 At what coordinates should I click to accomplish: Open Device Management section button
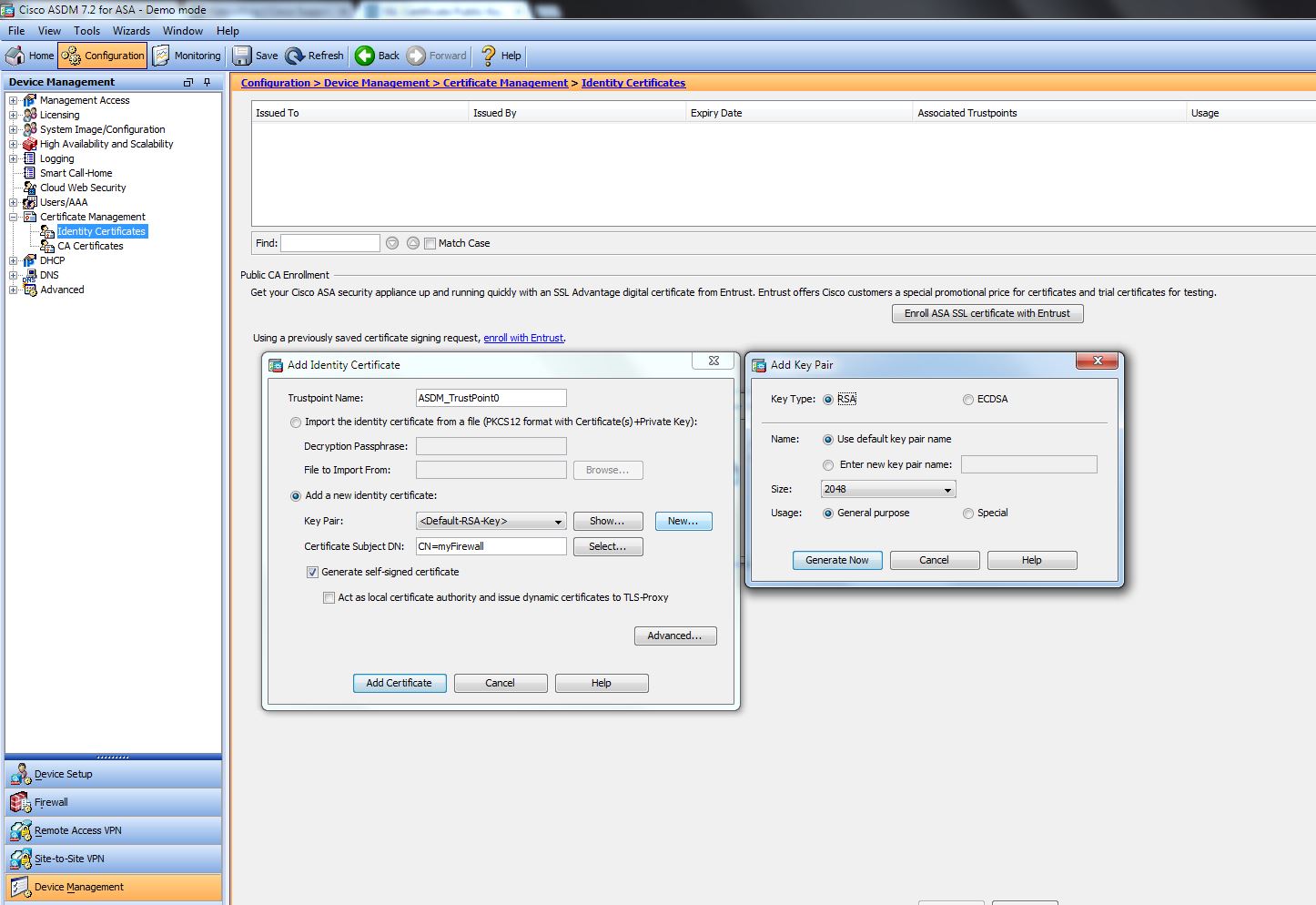click(114, 888)
